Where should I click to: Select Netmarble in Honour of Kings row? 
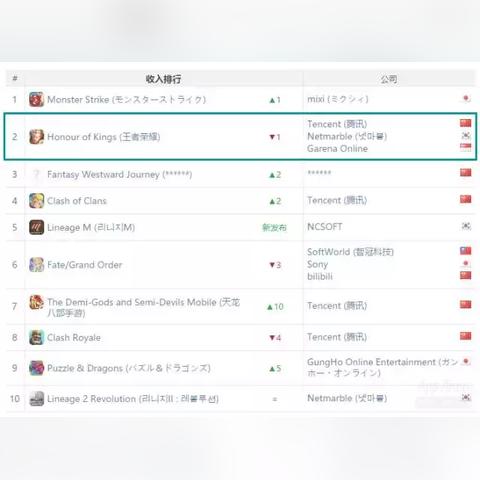pyautogui.click(x=347, y=136)
